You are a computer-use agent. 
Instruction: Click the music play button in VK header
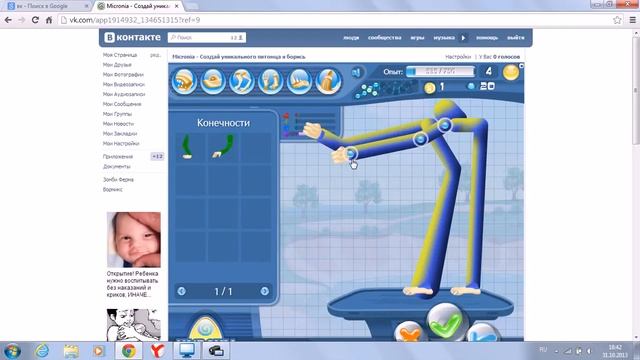[x=463, y=38]
